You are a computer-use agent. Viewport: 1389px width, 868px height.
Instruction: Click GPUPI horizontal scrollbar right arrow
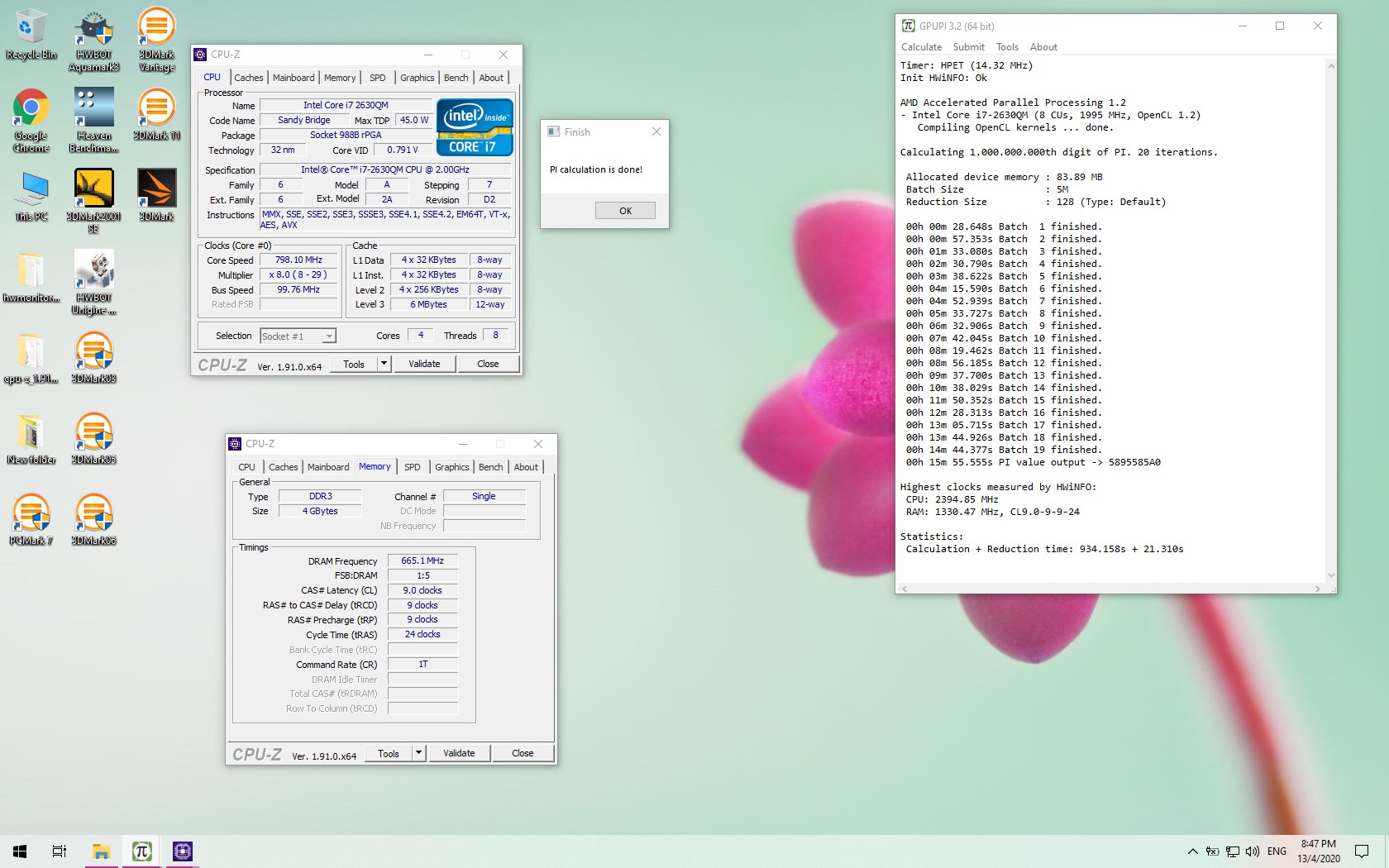(1318, 589)
